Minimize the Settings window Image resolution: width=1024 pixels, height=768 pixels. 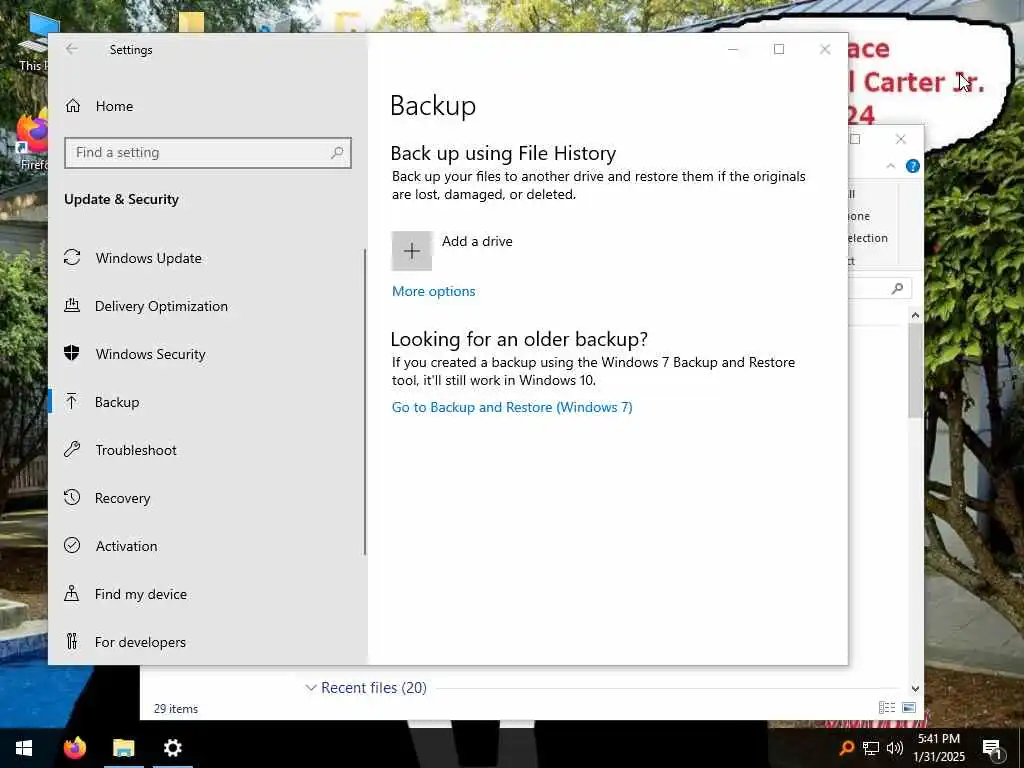tap(733, 49)
